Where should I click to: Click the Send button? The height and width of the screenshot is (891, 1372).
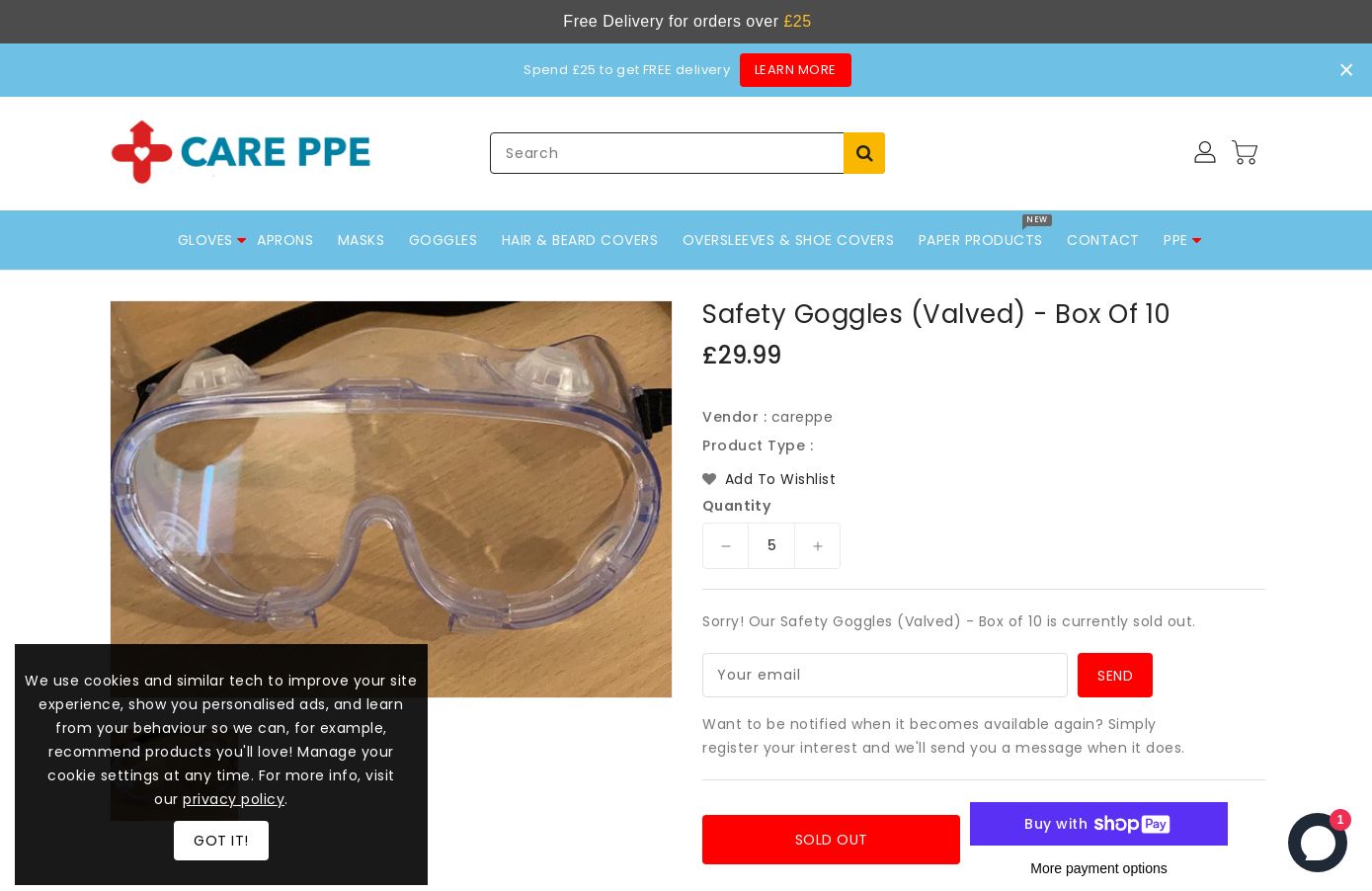point(1115,676)
